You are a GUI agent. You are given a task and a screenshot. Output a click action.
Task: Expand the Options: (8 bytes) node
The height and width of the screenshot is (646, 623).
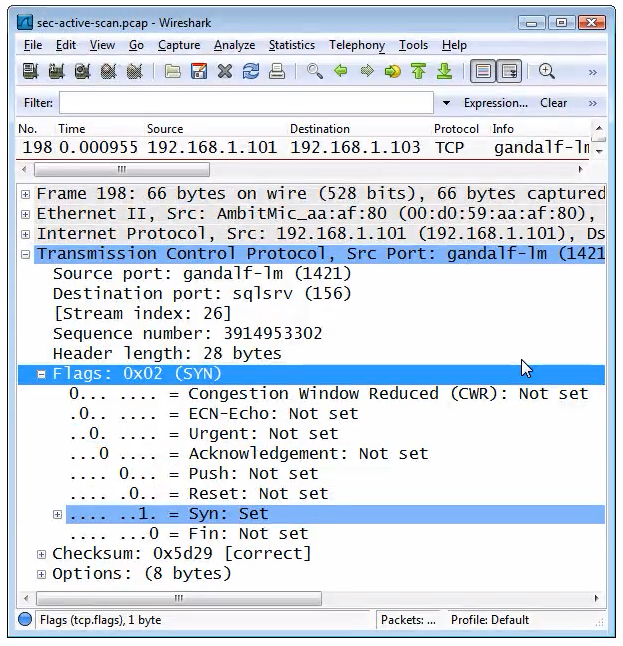click(41, 574)
